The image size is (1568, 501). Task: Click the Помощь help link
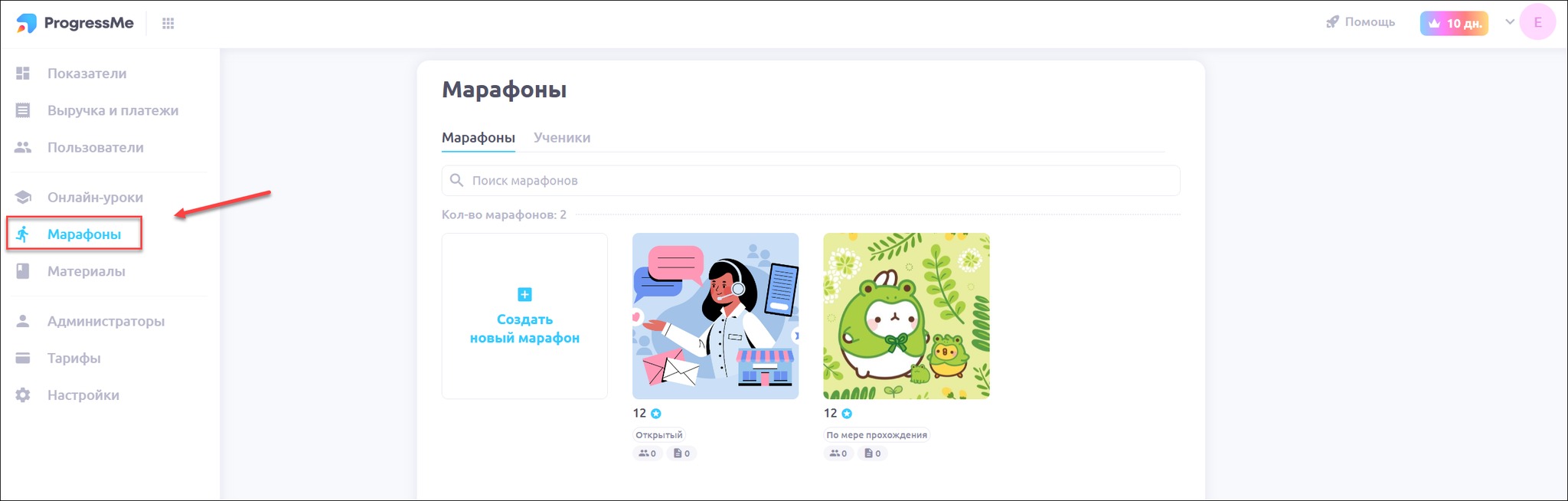point(1361,22)
